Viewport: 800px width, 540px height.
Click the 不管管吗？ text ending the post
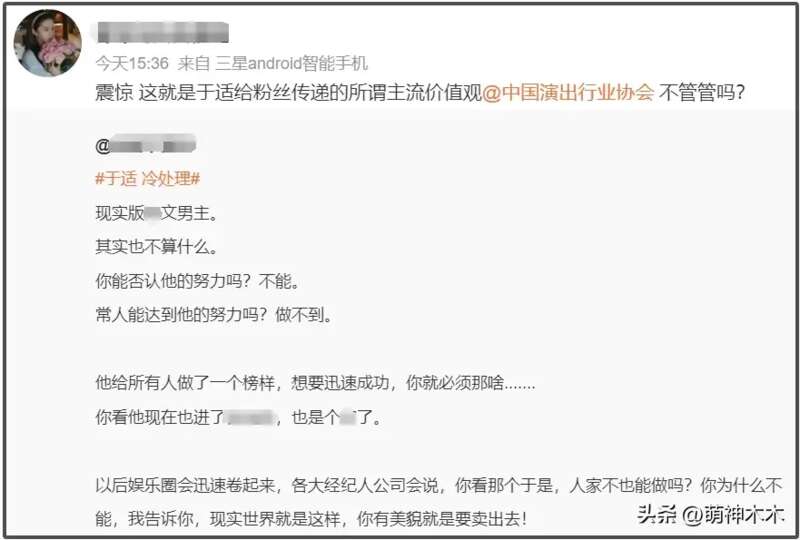click(x=702, y=93)
